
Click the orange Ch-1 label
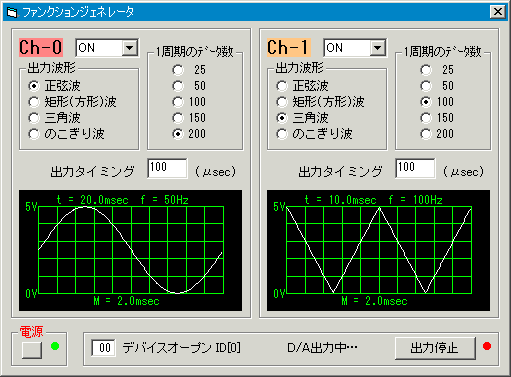(289, 47)
